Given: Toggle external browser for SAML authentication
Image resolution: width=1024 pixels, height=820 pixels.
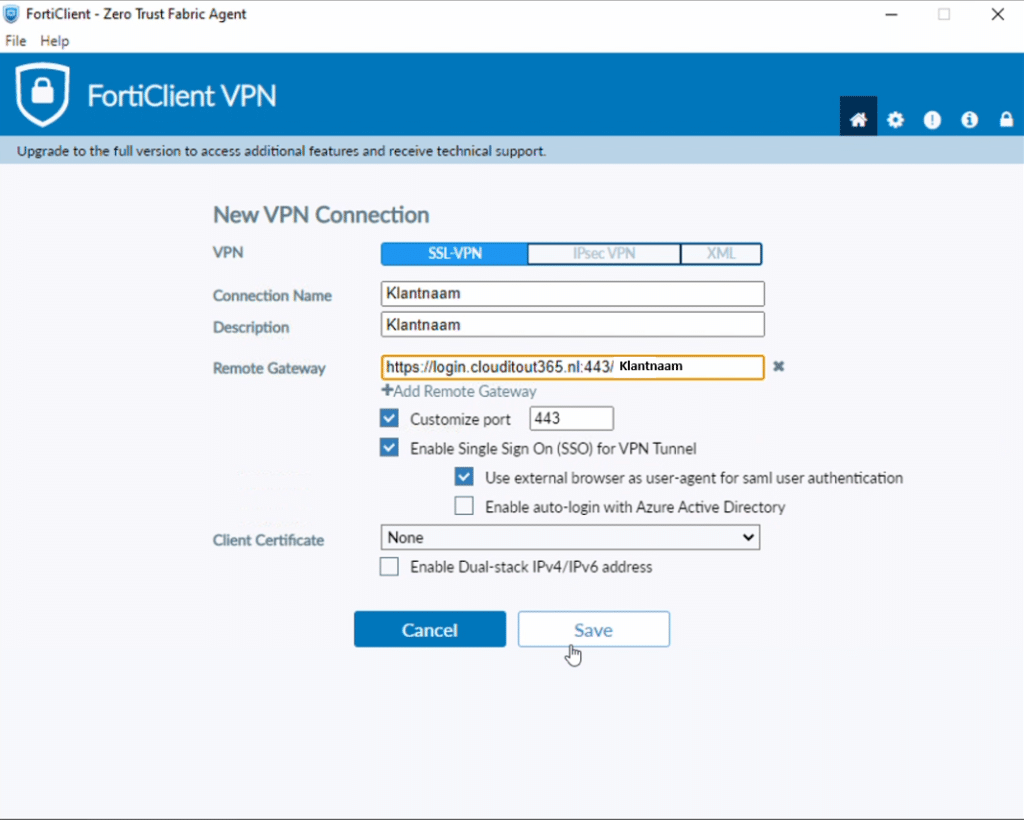Looking at the screenshot, I should click(464, 477).
